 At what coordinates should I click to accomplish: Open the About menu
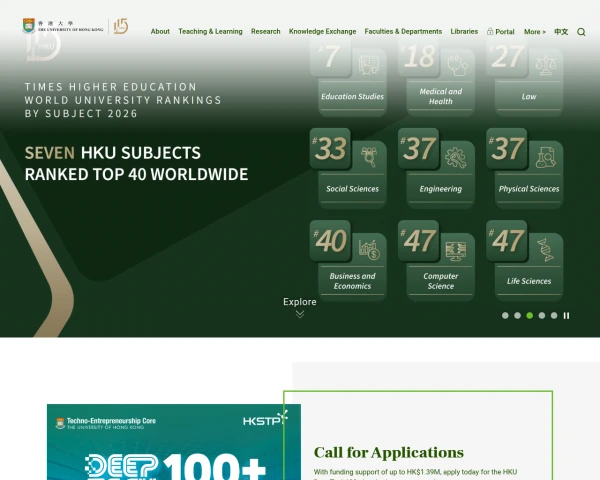160,31
